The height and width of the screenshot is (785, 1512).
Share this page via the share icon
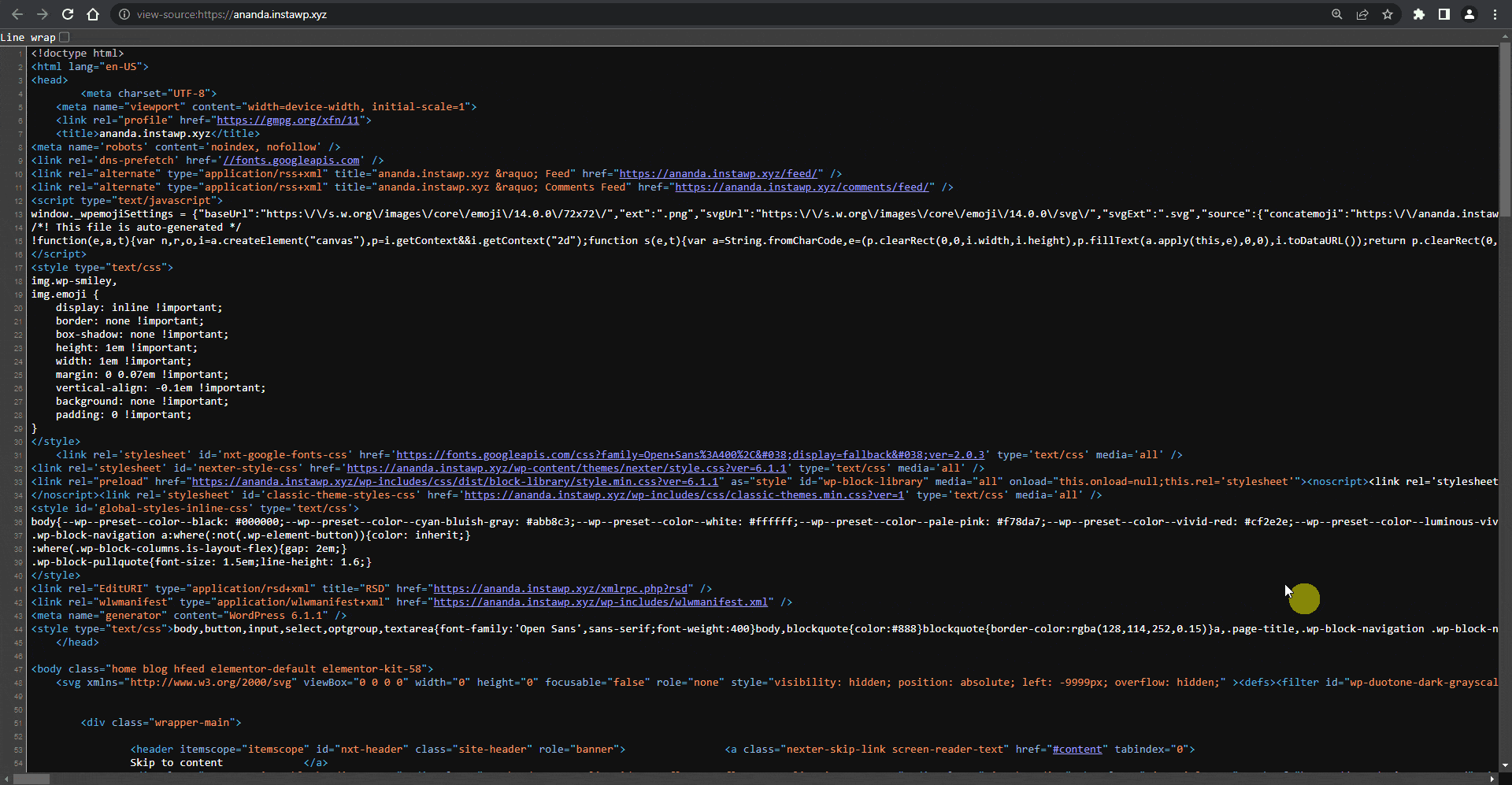click(x=1362, y=14)
